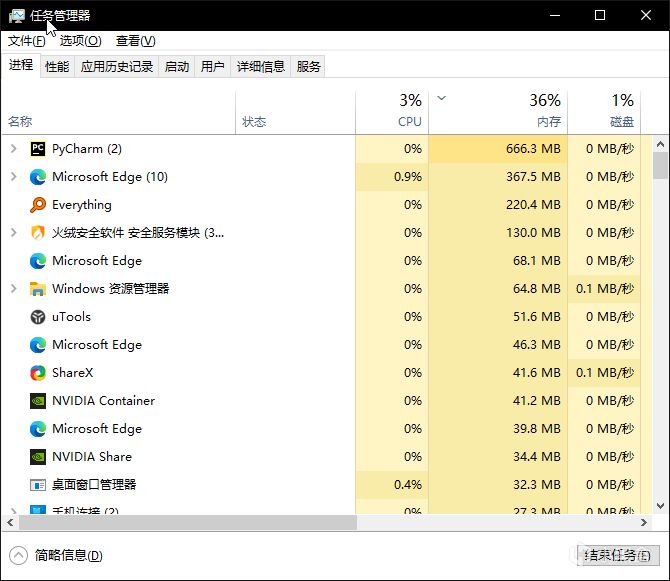
Task: Click the vertical scrollbar thumb
Action: pyautogui.click(x=661, y=166)
